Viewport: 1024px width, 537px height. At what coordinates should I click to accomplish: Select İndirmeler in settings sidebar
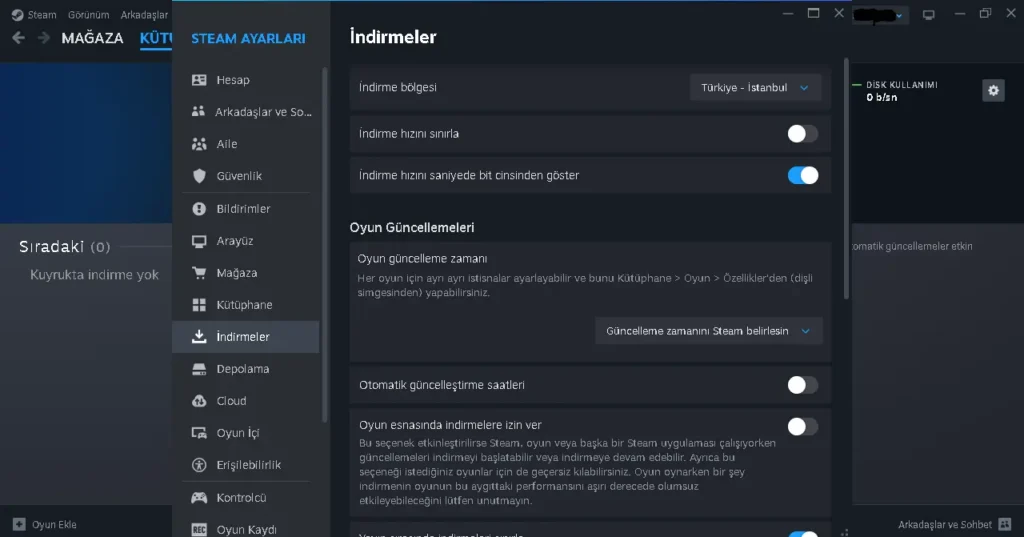tap(246, 337)
